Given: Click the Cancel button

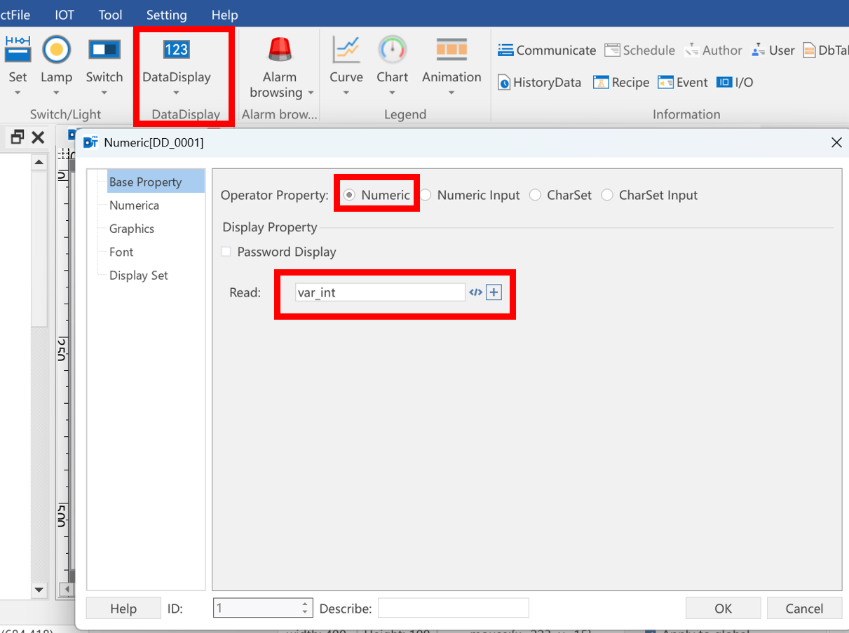Looking at the screenshot, I should click(x=804, y=608).
